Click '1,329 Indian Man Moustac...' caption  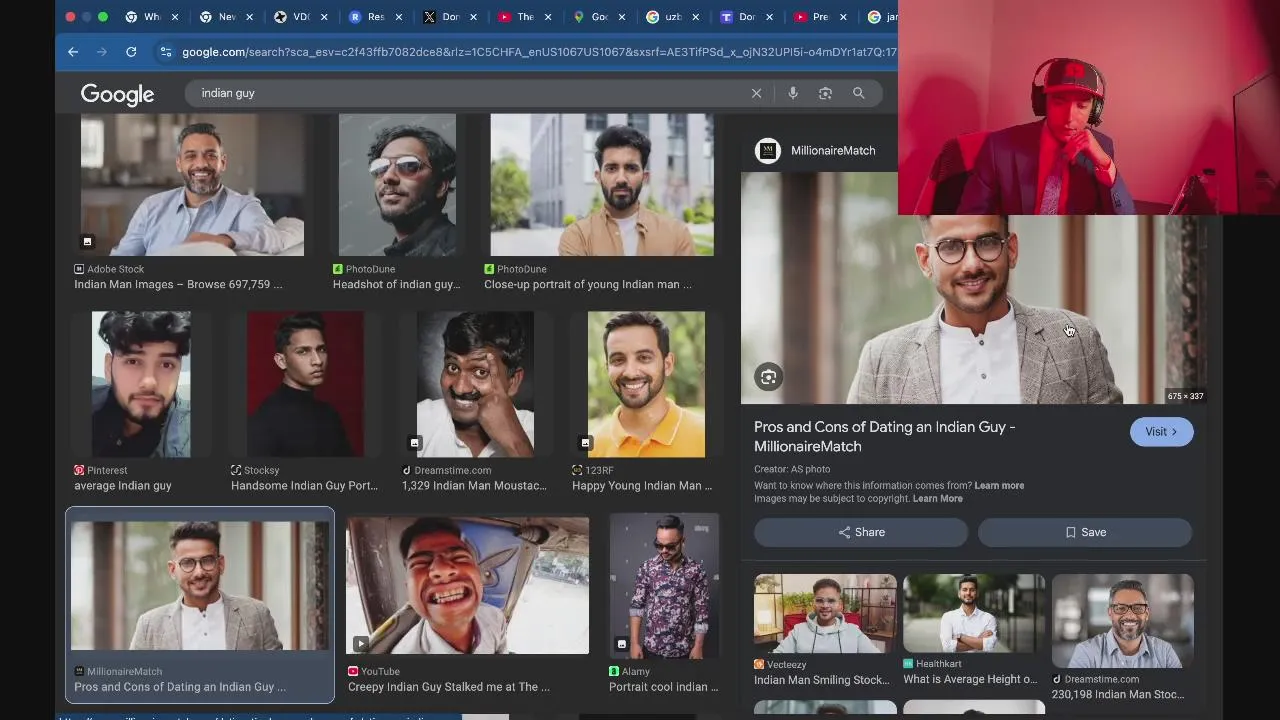click(474, 486)
